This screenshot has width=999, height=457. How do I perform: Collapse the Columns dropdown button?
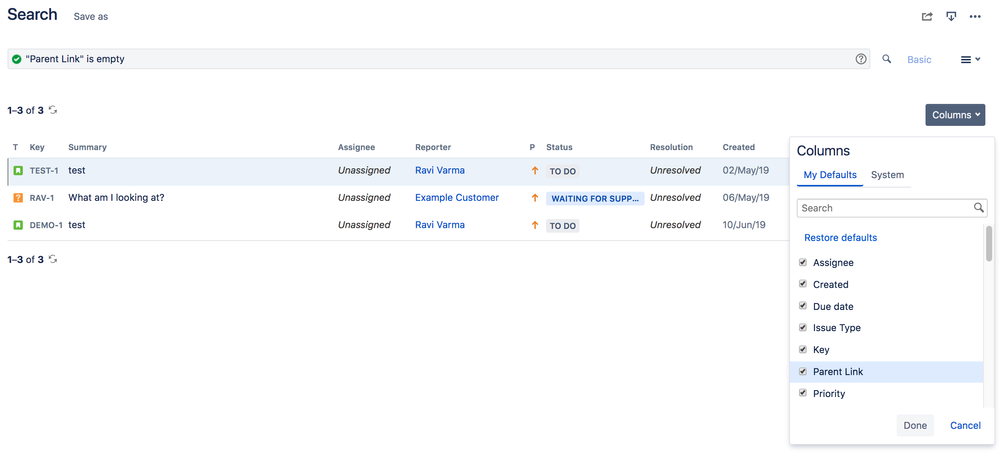[955, 115]
